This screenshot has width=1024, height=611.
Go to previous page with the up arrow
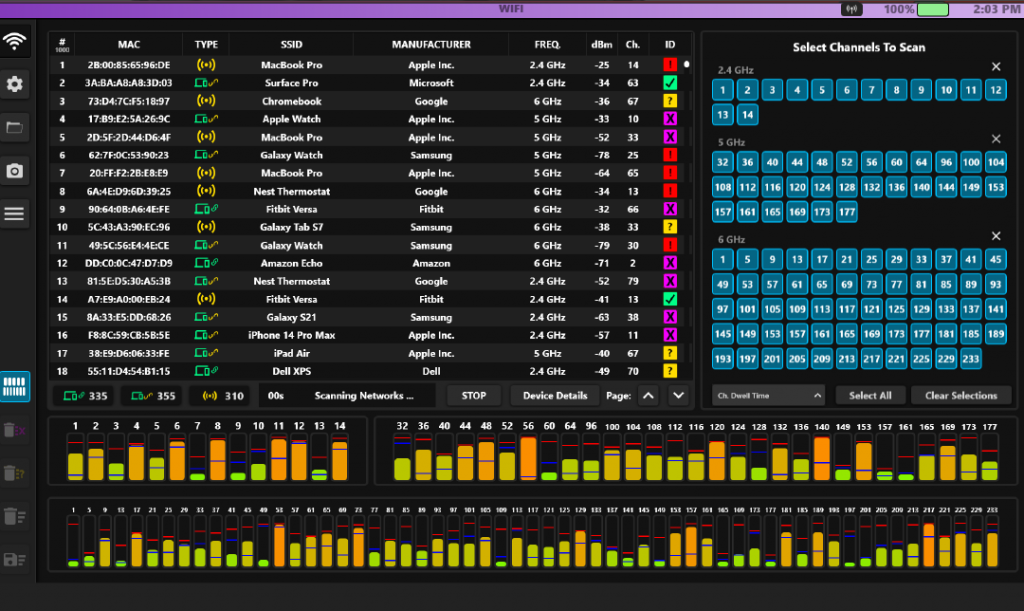pos(648,396)
